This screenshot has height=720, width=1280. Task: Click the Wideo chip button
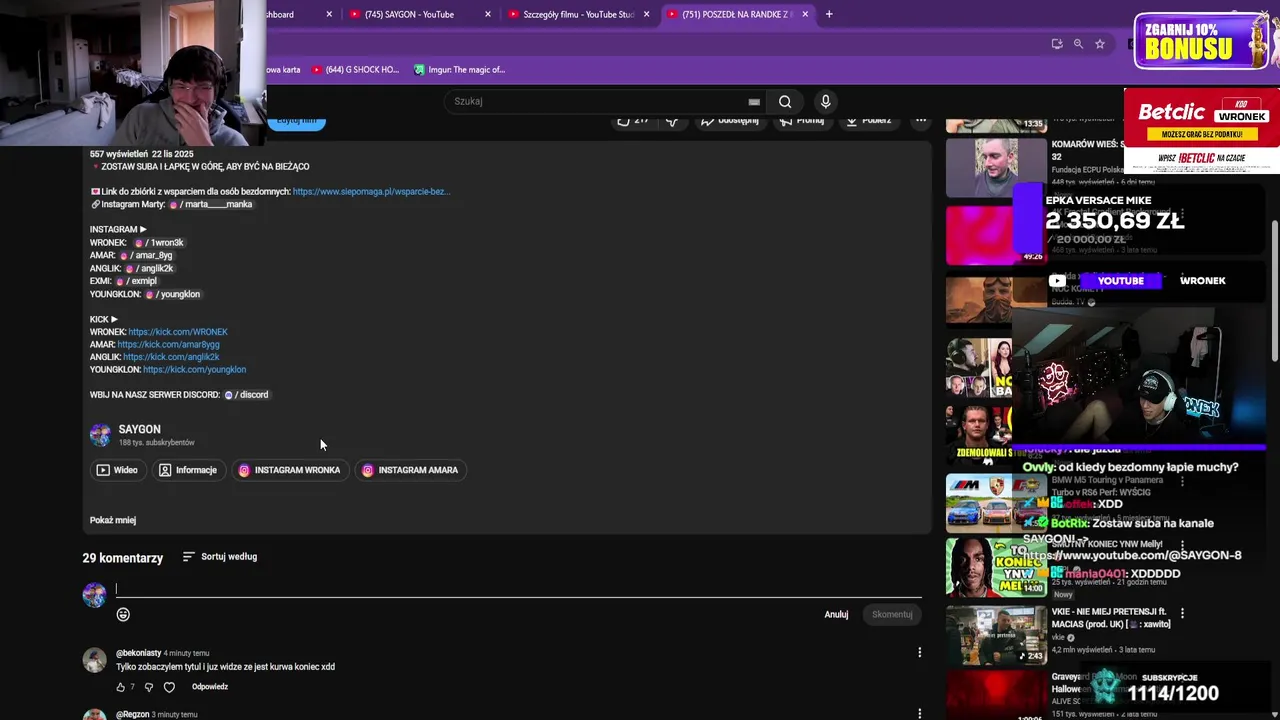pyautogui.click(x=117, y=470)
